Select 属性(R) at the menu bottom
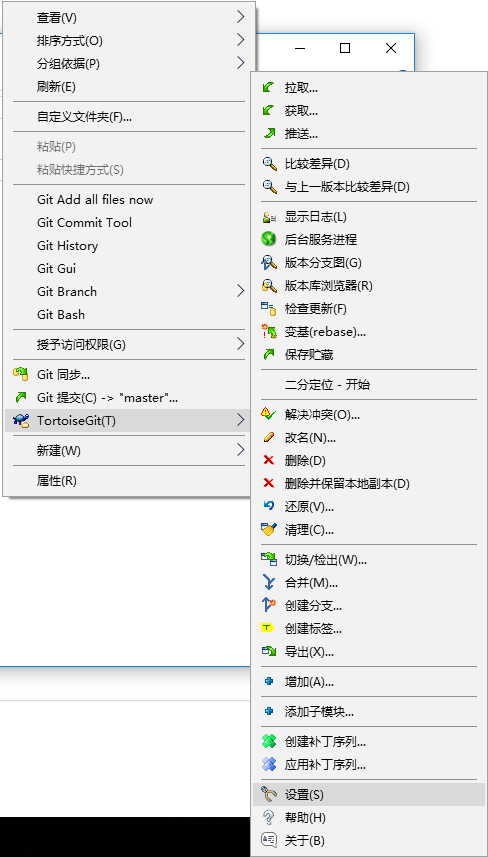488x857 pixels. [127, 481]
